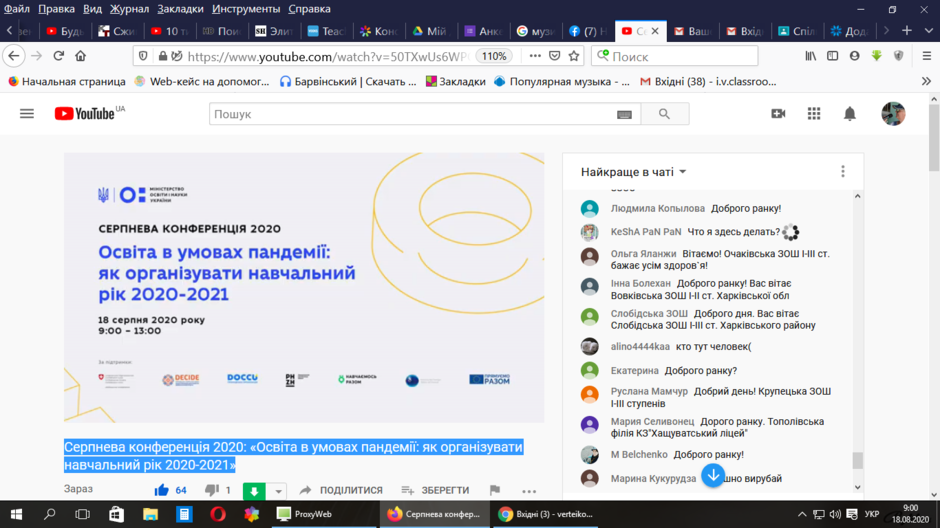This screenshot has height=528, width=940.
Task: Show more bookmarks toolbar chevron
Action: tap(926, 82)
